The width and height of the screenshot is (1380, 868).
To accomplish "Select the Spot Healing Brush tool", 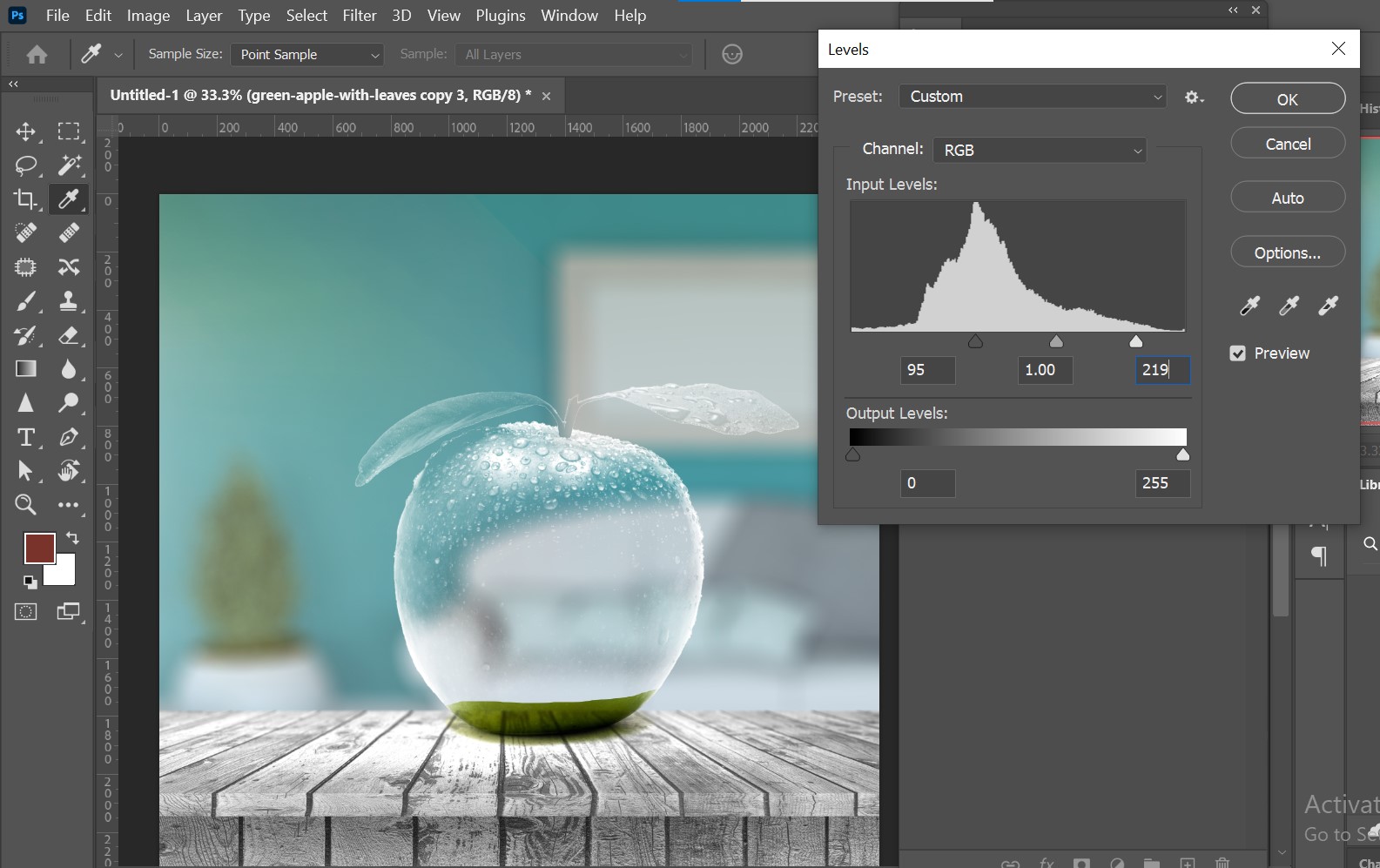I will [26, 232].
